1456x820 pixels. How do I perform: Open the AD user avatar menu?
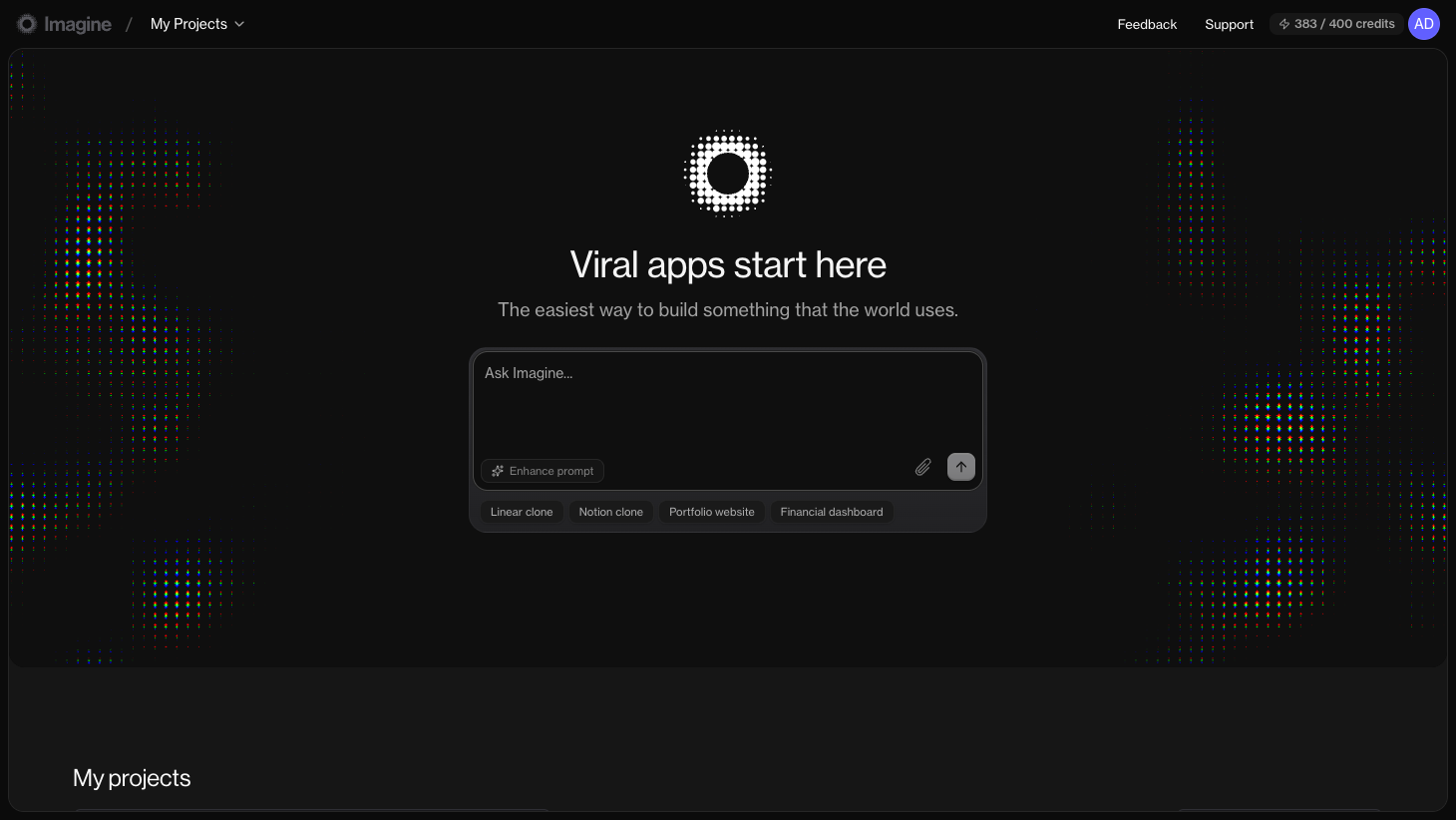pyautogui.click(x=1423, y=24)
